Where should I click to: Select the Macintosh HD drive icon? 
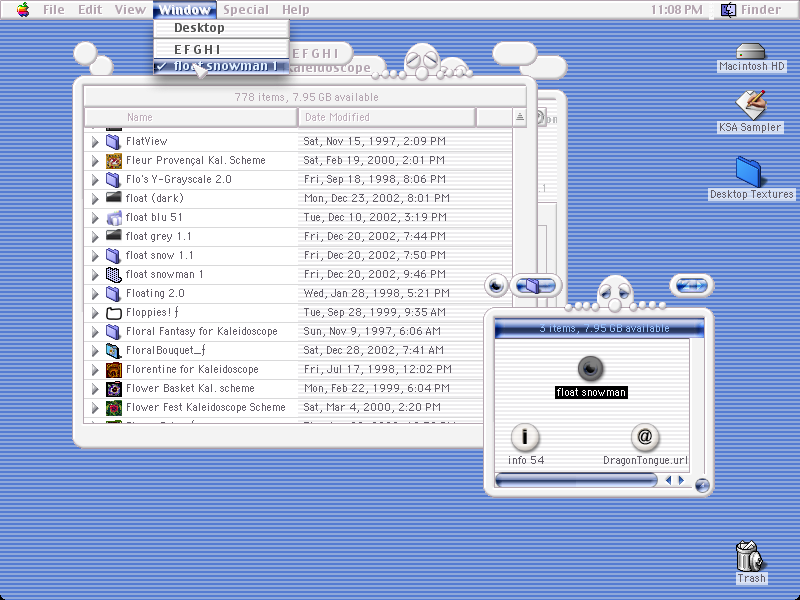[751, 52]
